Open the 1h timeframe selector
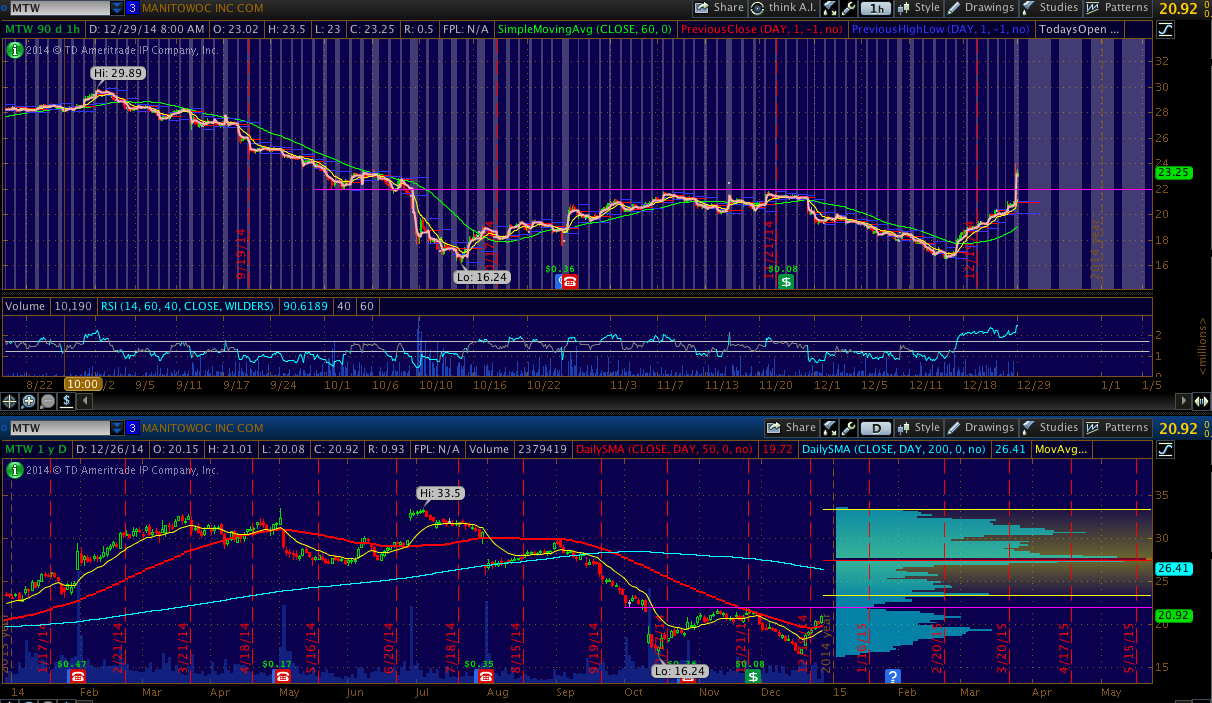Screen dimensions: 1212x703 point(877,8)
